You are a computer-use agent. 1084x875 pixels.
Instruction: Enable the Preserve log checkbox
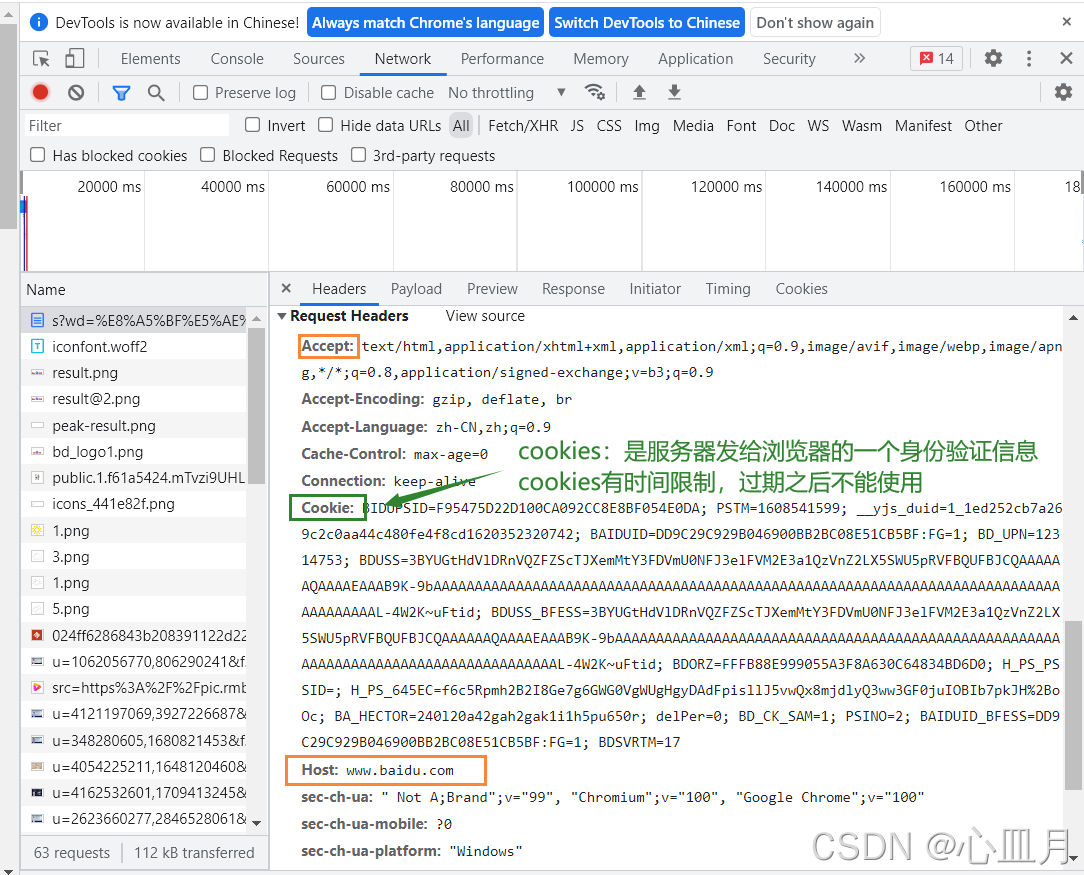200,93
